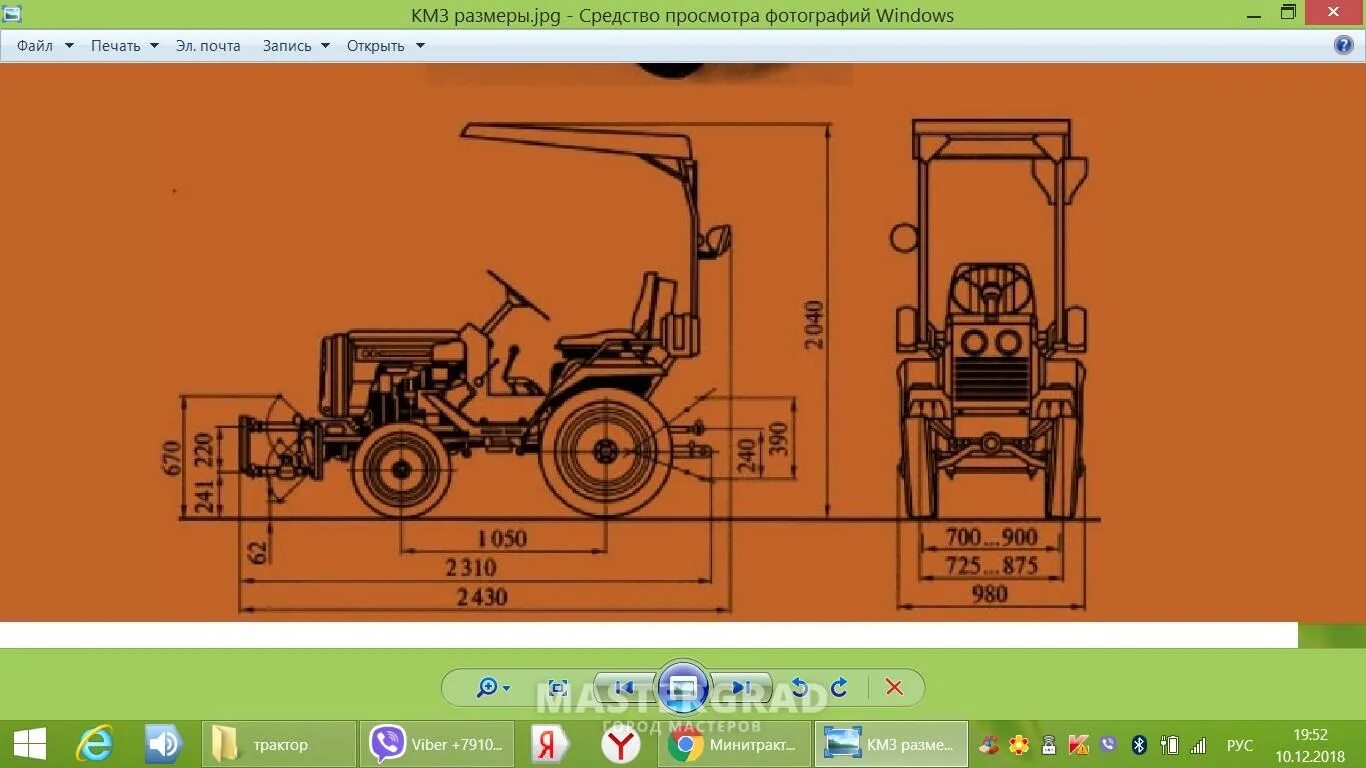Click the photo viewer title bar icon
1366x768 pixels.
[x=12, y=14]
